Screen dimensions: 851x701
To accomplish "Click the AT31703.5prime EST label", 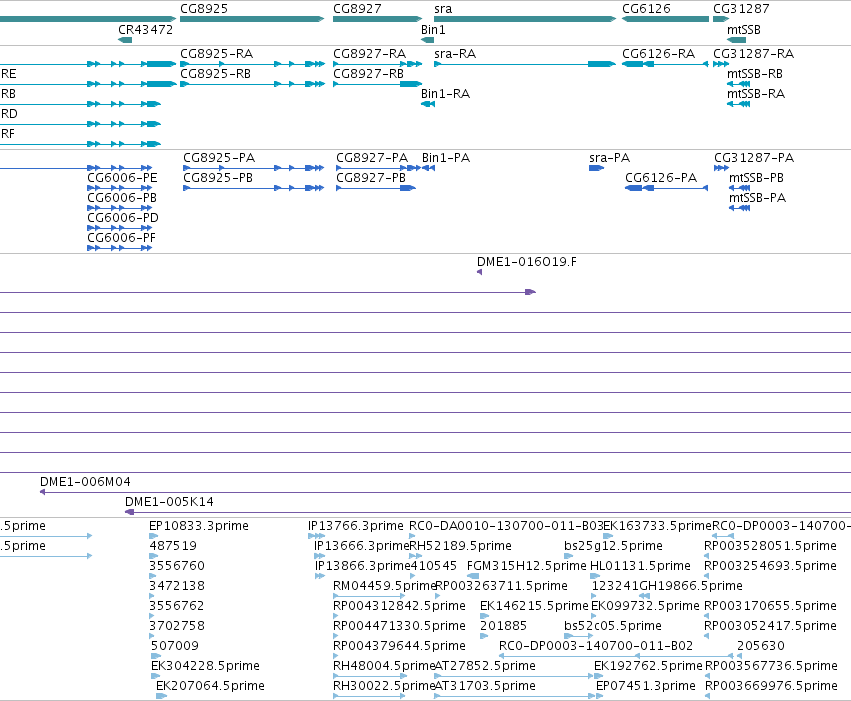I will pyautogui.click(x=485, y=686).
